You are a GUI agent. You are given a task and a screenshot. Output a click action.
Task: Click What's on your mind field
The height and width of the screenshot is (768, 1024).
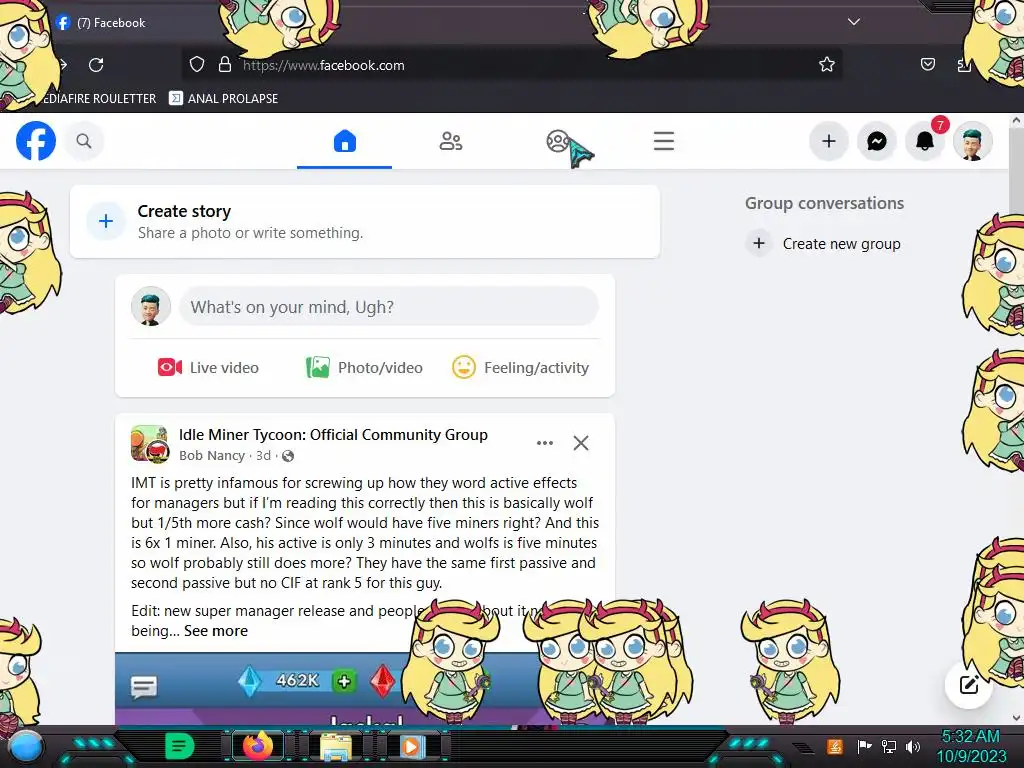point(389,307)
